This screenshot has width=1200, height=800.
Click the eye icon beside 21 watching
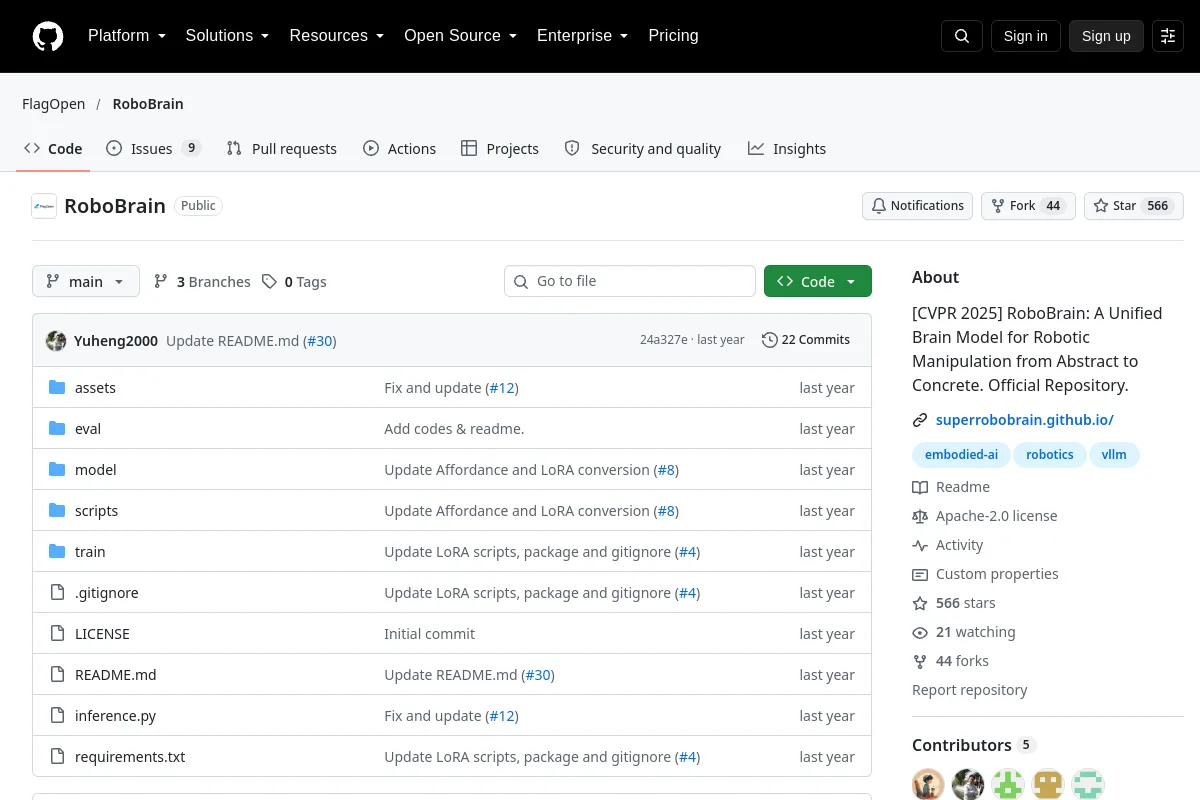pos(920,632)
